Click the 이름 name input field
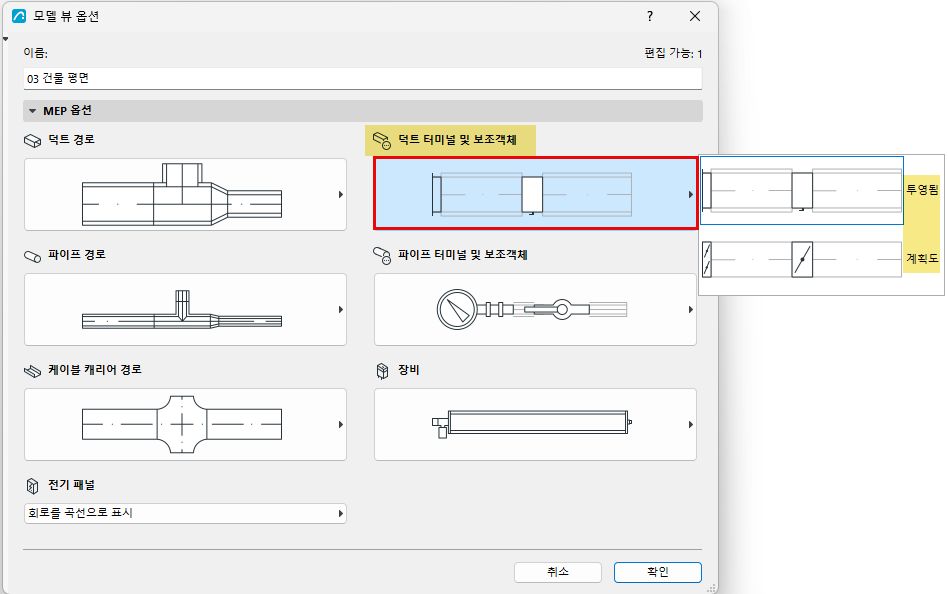This screenshot has height=594, width=948. [x=363, y=79]
